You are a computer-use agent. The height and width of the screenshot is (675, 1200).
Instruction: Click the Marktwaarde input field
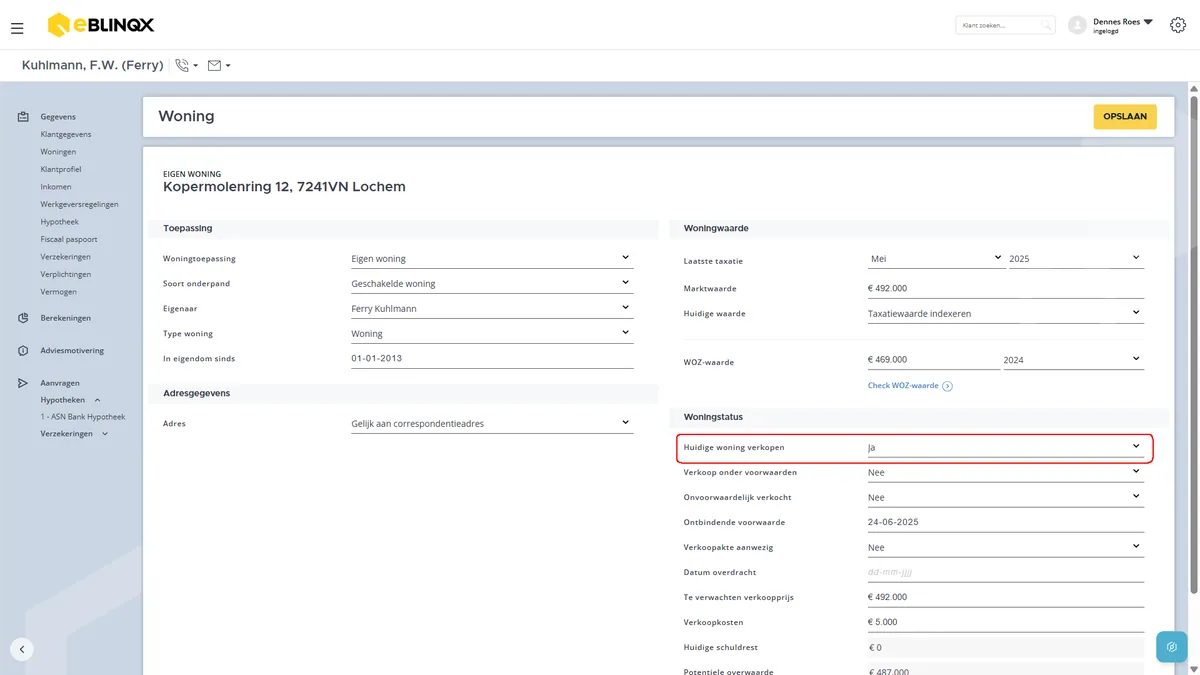coord(1005,288)
